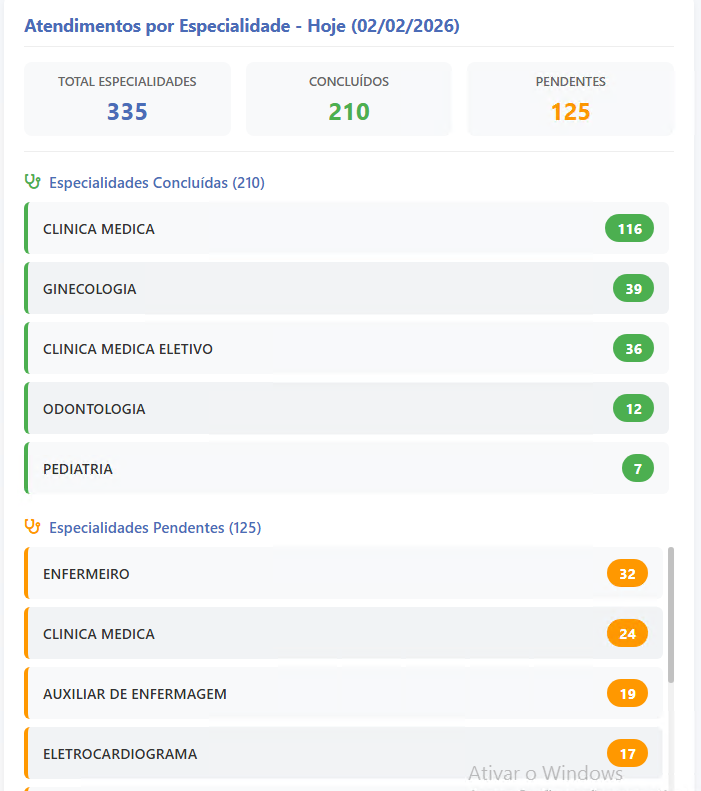Click the green 39 badge for Ginecologia
This screenshot has height=791, width=701.
click(633, 289)
